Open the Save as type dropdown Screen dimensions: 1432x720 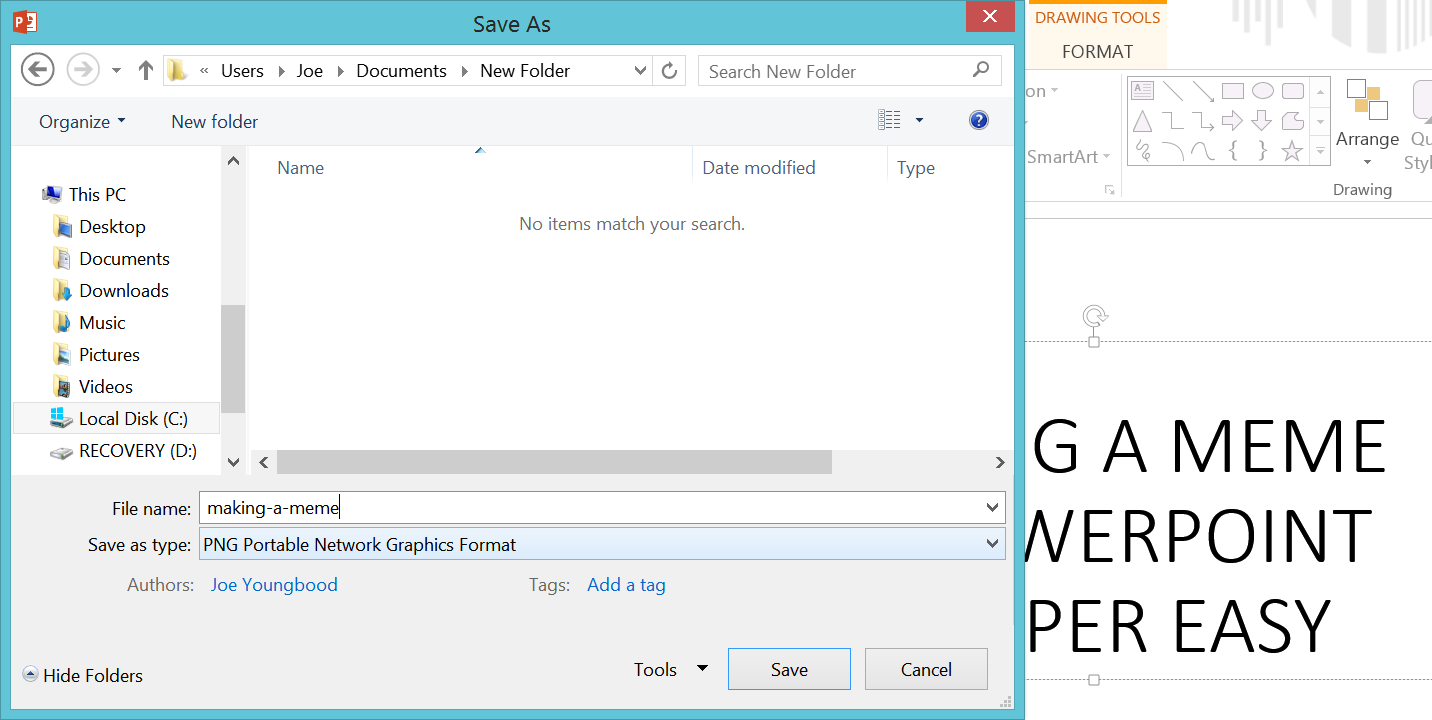(992, 545)
